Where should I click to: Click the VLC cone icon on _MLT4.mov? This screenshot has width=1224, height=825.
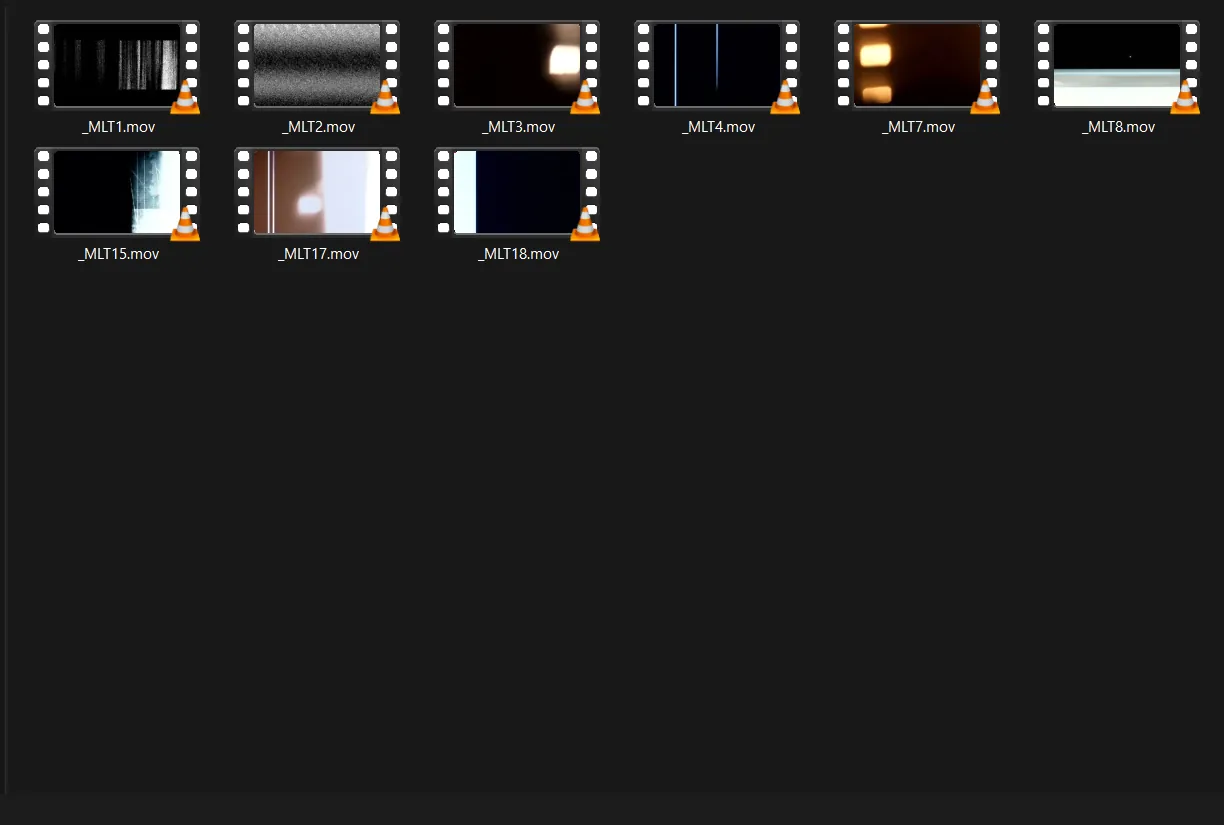[x=785, y=99]
